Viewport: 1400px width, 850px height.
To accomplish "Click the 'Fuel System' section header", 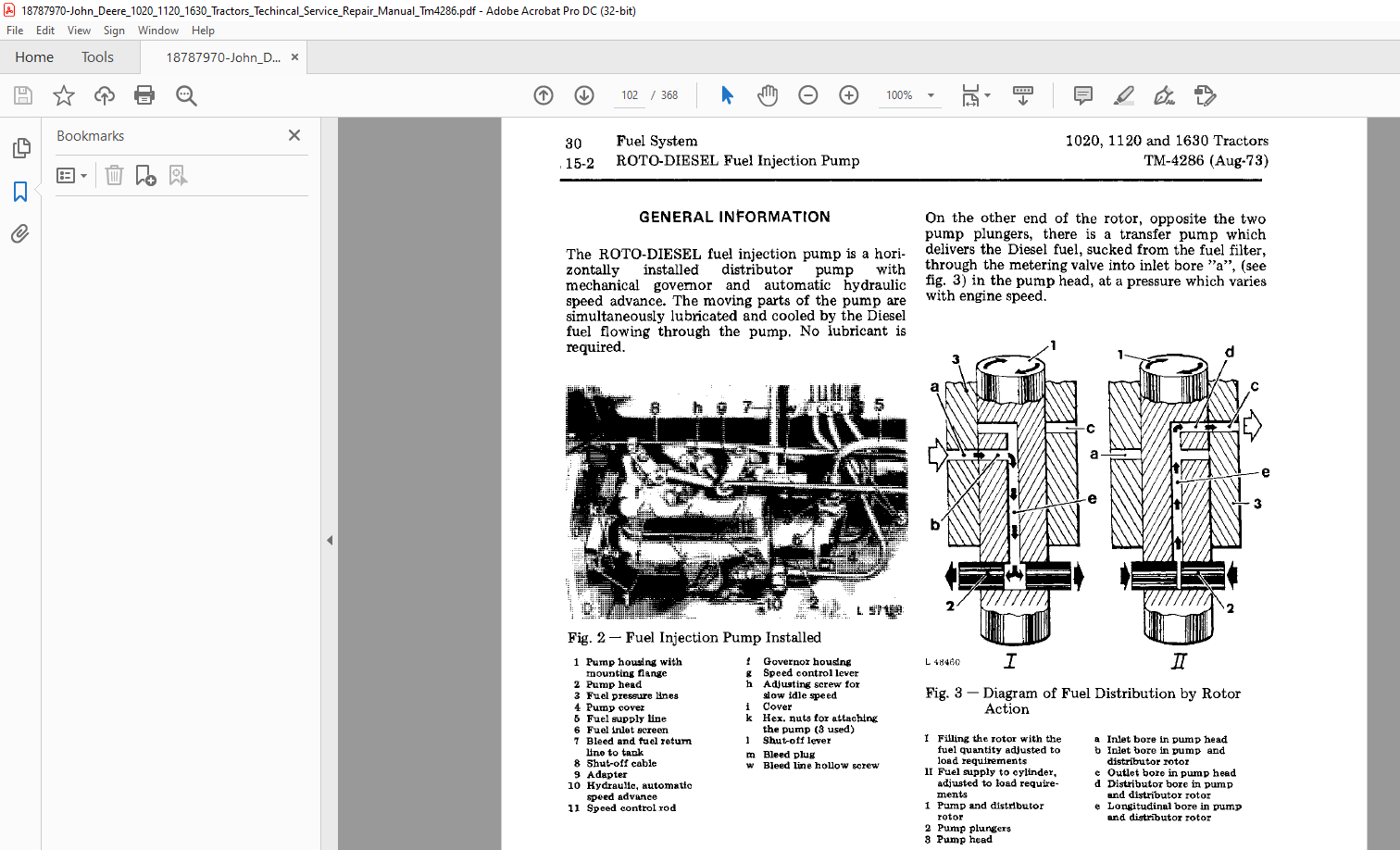I will [x=656, y=141].
